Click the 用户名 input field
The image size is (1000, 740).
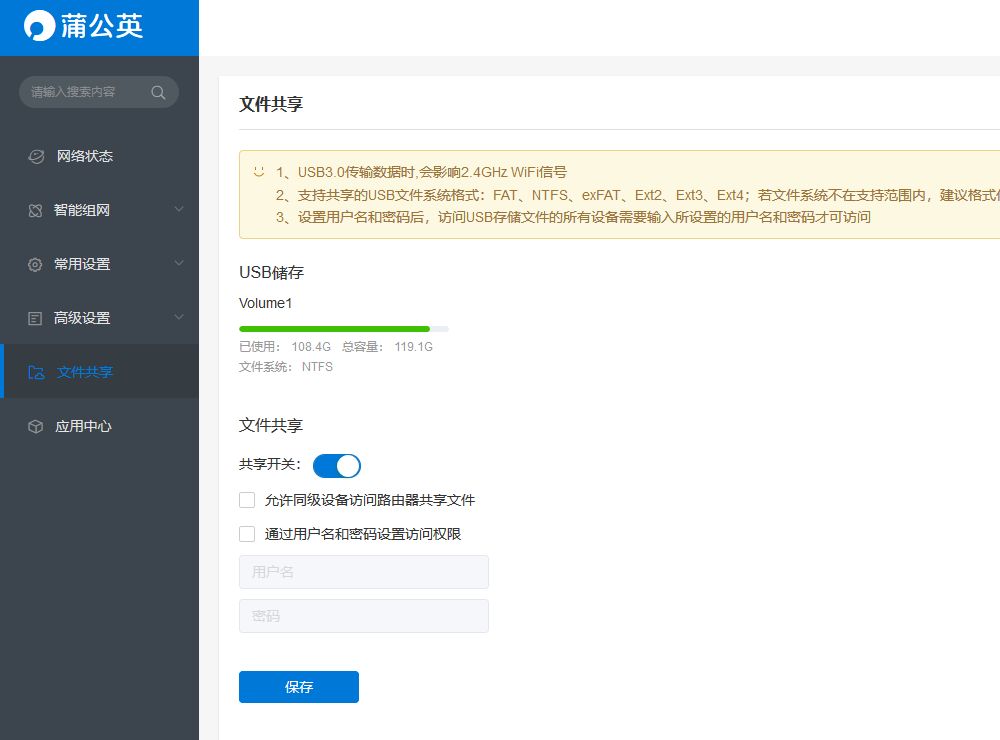pos(364,572)
